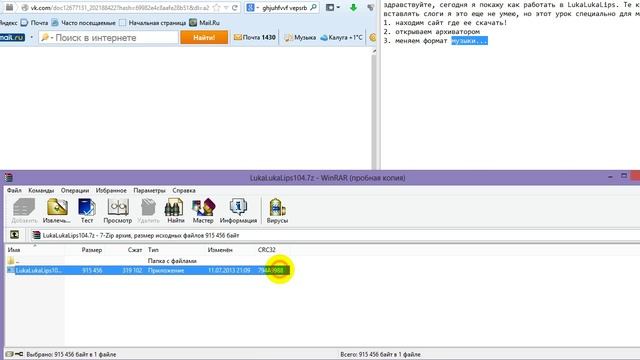The height and width of the screenshot is (360, 640).
Task: Run the Вирусы virus scan tool
Action: pos(277,211)
